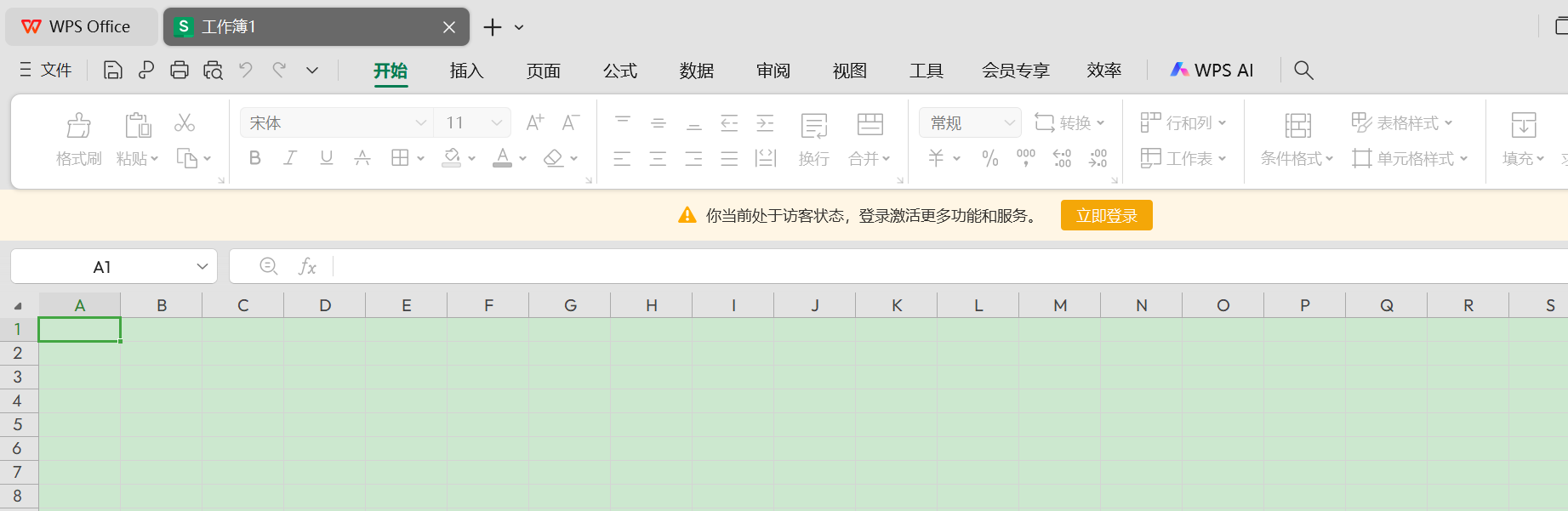
Task: Click the Format Painter (格式刷) icon
Action: click(x=78, y=128)
